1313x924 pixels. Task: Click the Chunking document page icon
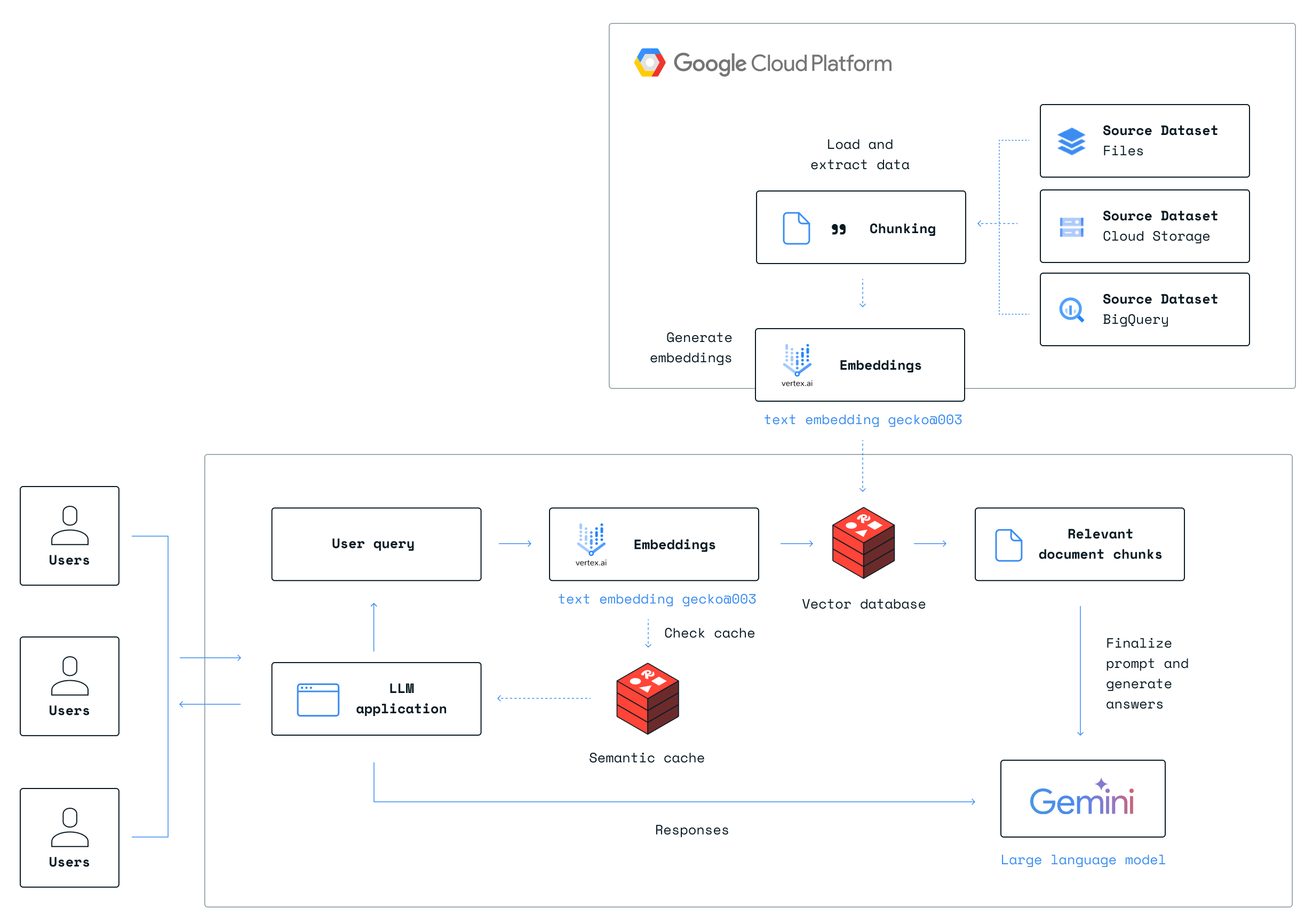[x=796, y=228]
